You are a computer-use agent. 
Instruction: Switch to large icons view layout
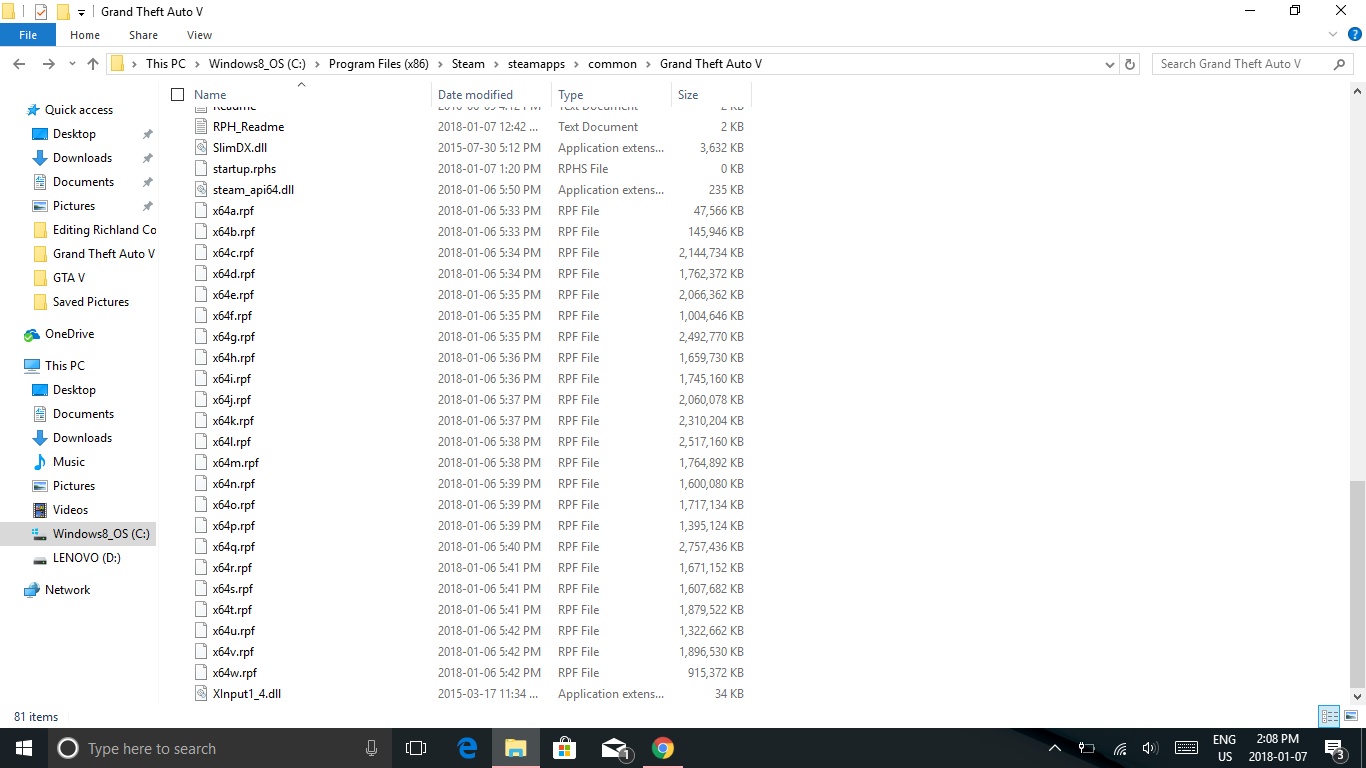(1351, 716)
